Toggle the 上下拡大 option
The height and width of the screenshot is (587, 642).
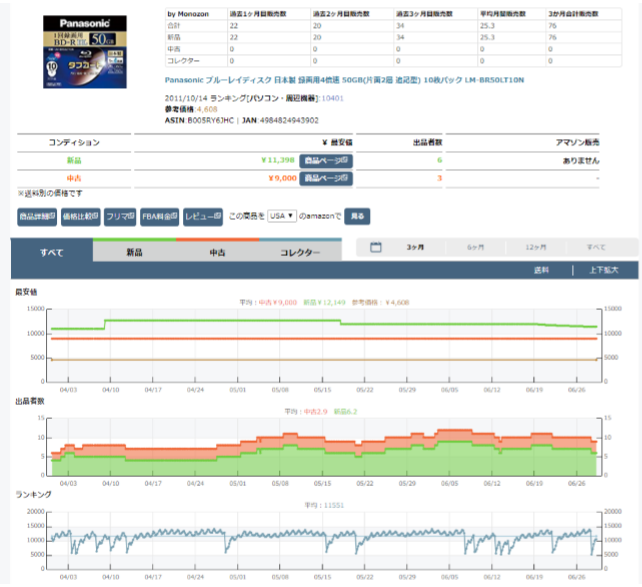click(x=604, y=270)
